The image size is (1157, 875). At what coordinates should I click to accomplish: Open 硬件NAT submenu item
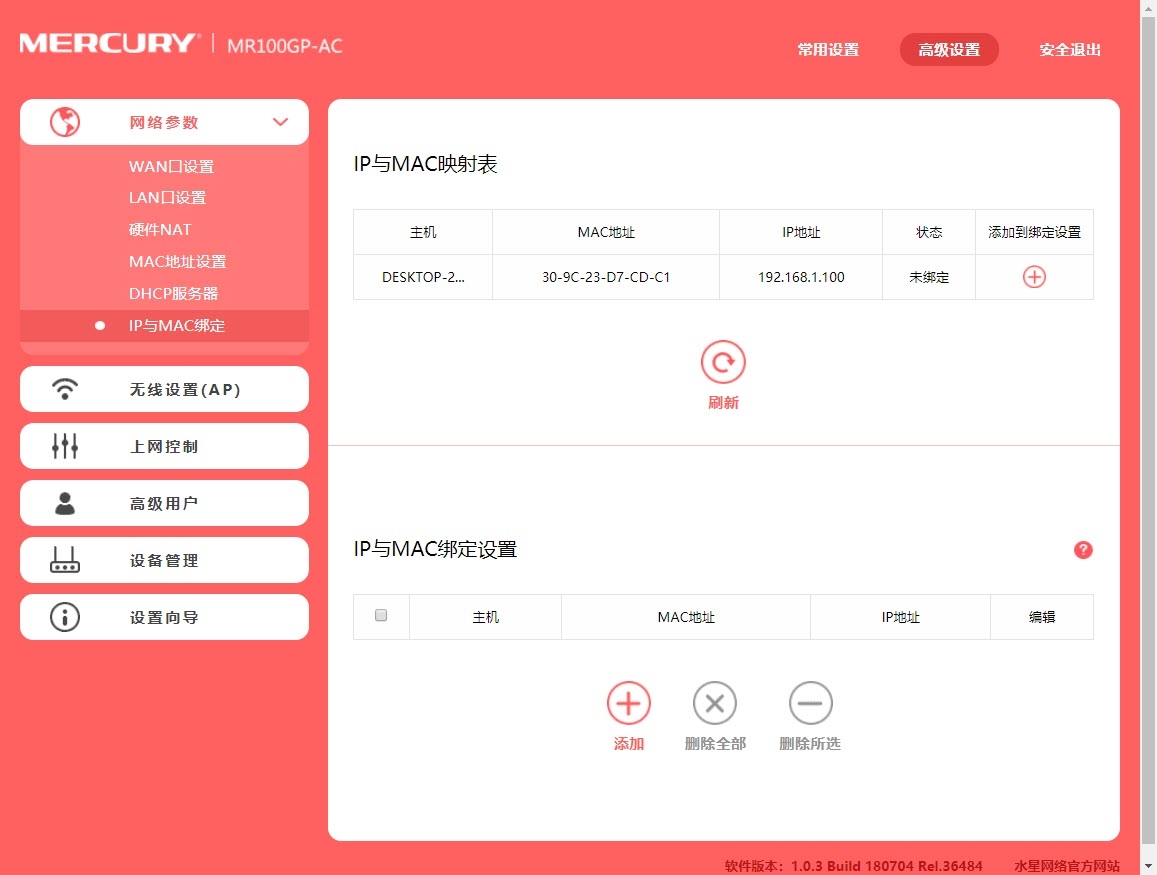click(160, 229)
